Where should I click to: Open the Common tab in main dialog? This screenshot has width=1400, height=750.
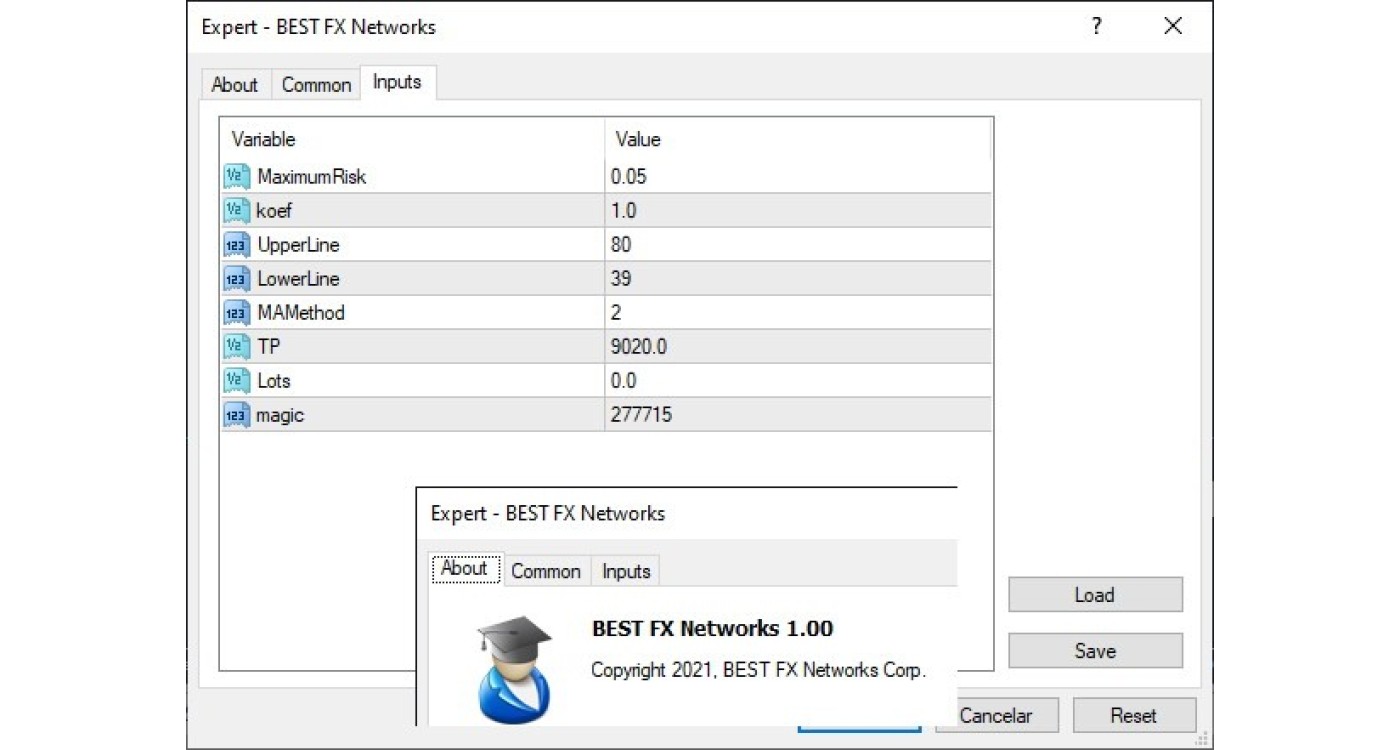(x=316, y=85)
